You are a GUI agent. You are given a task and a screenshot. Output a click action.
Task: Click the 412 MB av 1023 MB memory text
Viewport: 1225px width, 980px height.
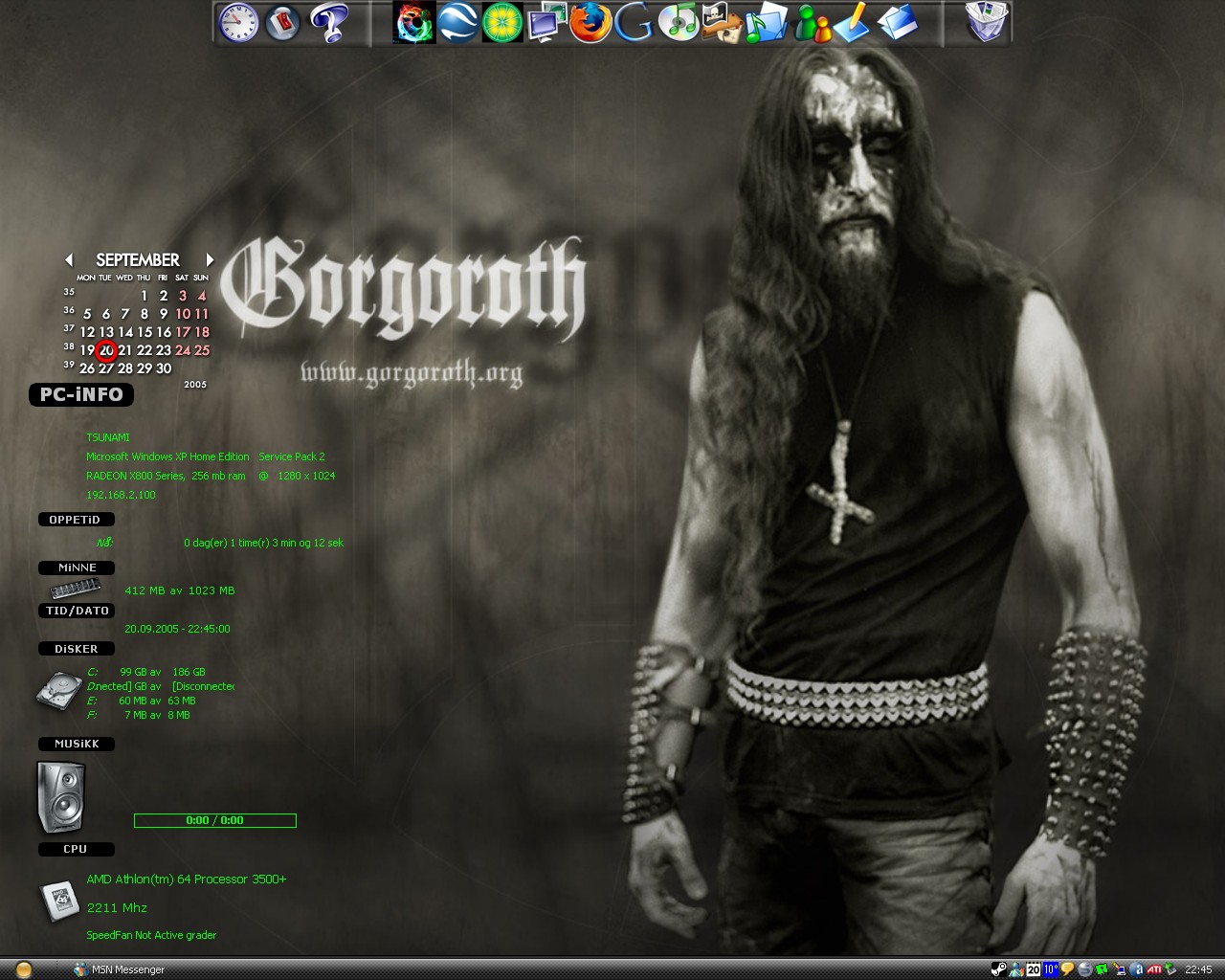pos(180,590)
